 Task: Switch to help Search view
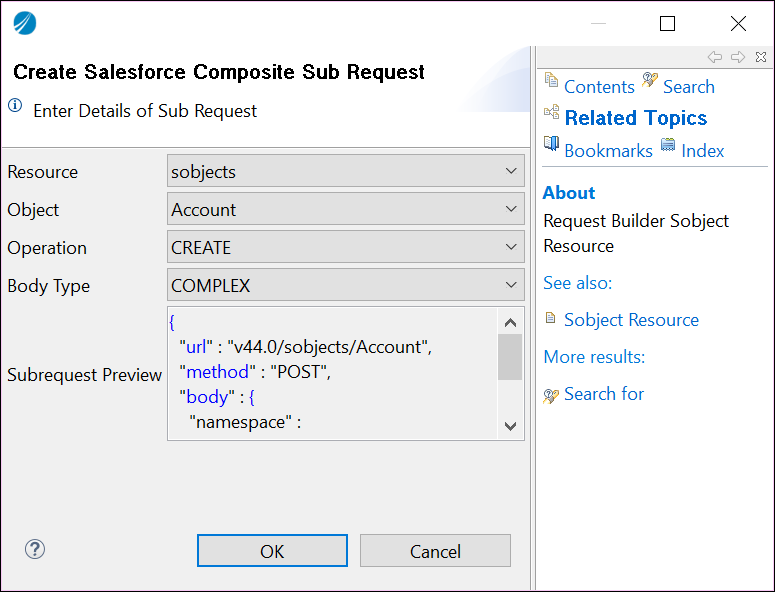pyautogui.click(x=688, y=87)
